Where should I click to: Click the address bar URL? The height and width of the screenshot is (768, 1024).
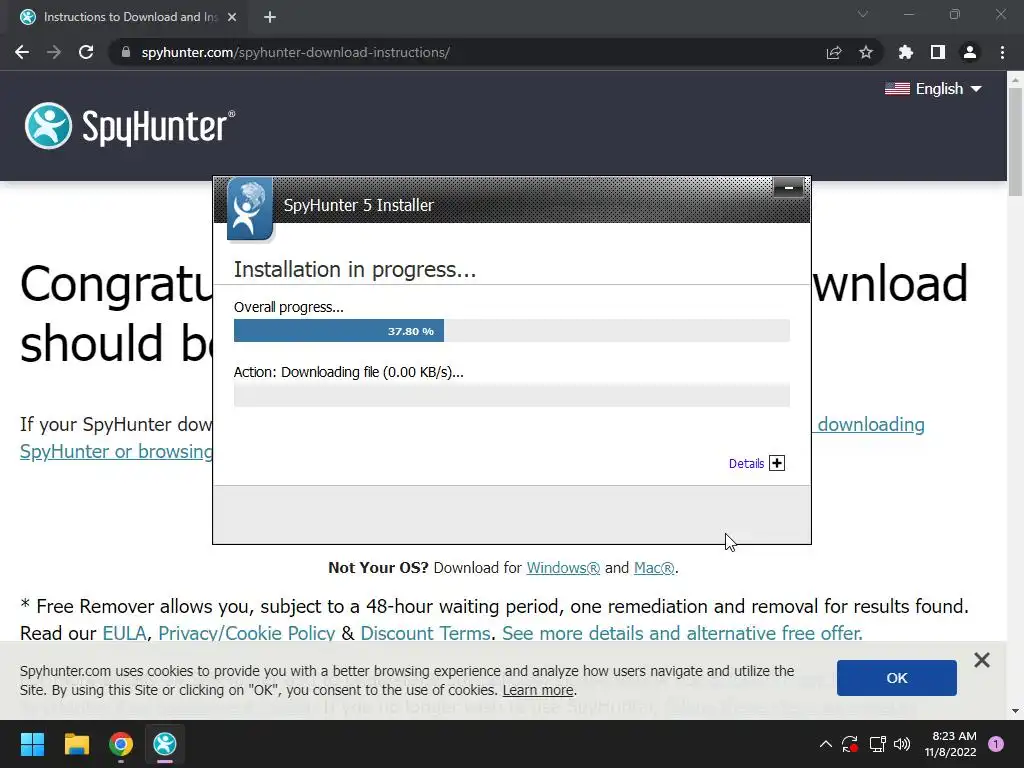coord(295,52)
